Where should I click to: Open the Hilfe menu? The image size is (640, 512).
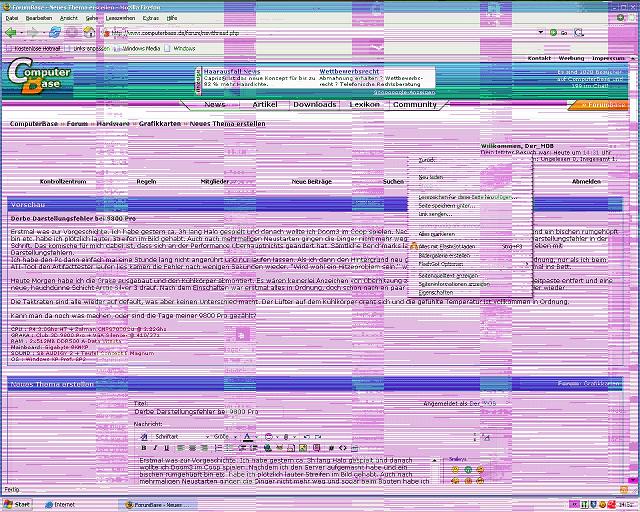[x=172, y=18]
